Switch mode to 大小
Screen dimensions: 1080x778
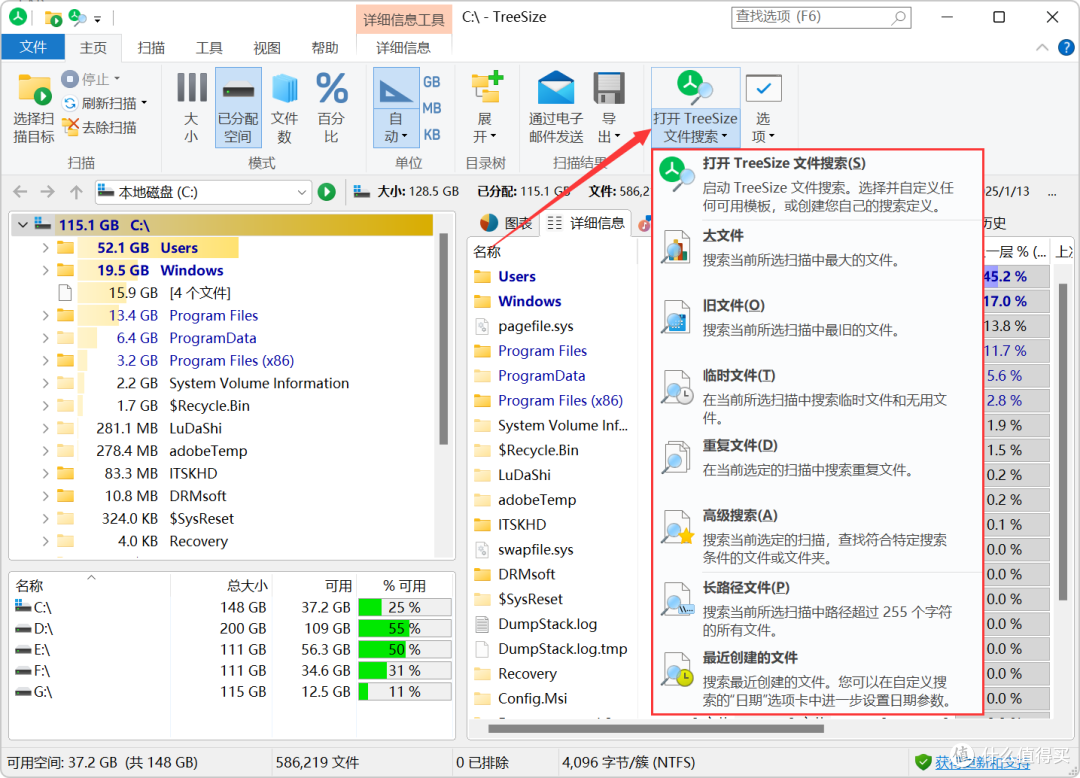[x=191, y=107]
